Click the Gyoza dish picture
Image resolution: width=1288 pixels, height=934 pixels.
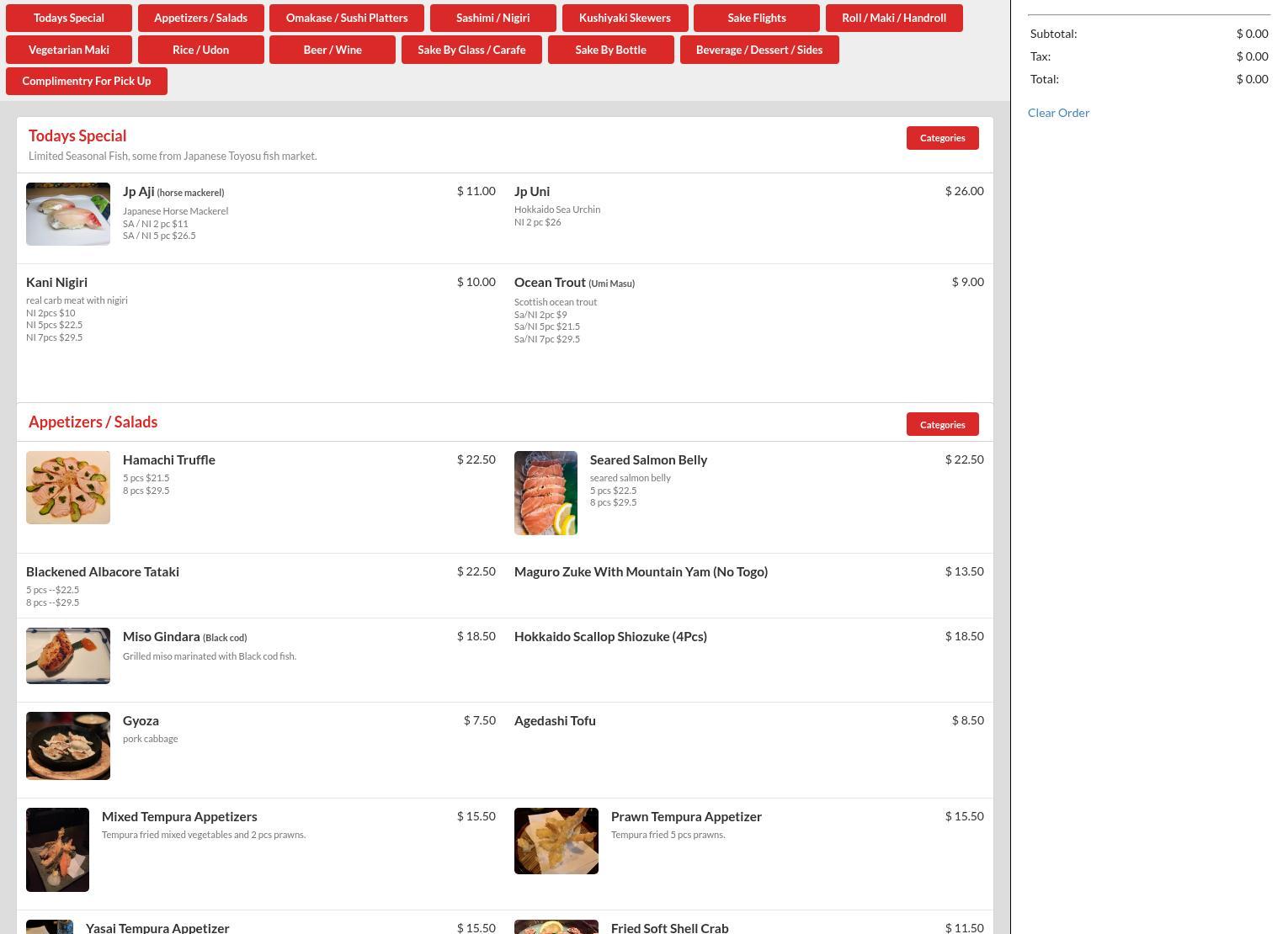(68, 746)
